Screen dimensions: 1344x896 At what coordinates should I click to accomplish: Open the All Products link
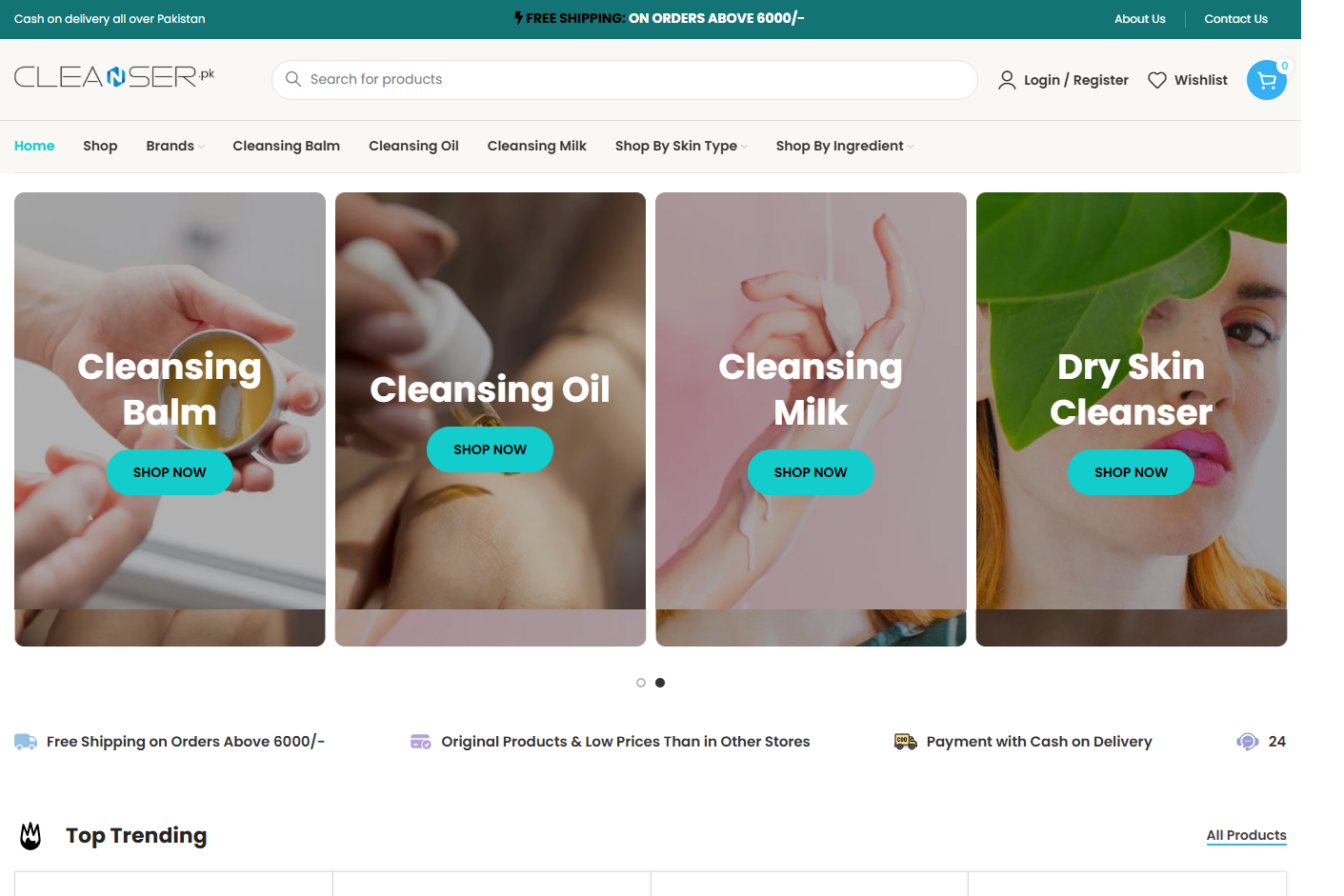(x=1246, y=835)
